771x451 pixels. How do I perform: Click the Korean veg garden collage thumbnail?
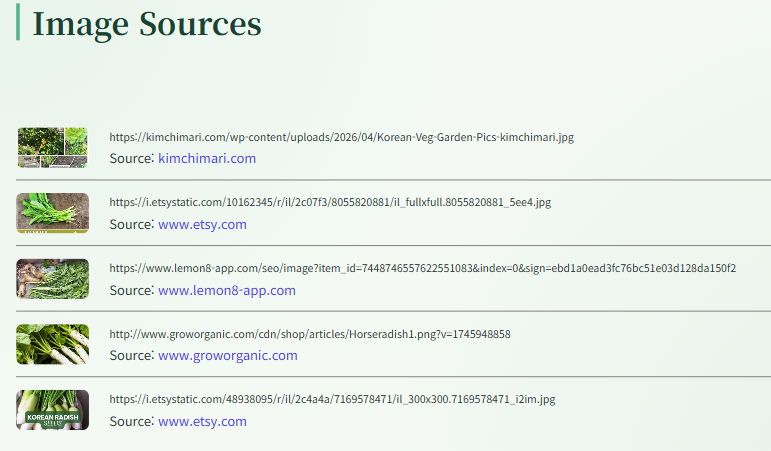tap(53, 148)
